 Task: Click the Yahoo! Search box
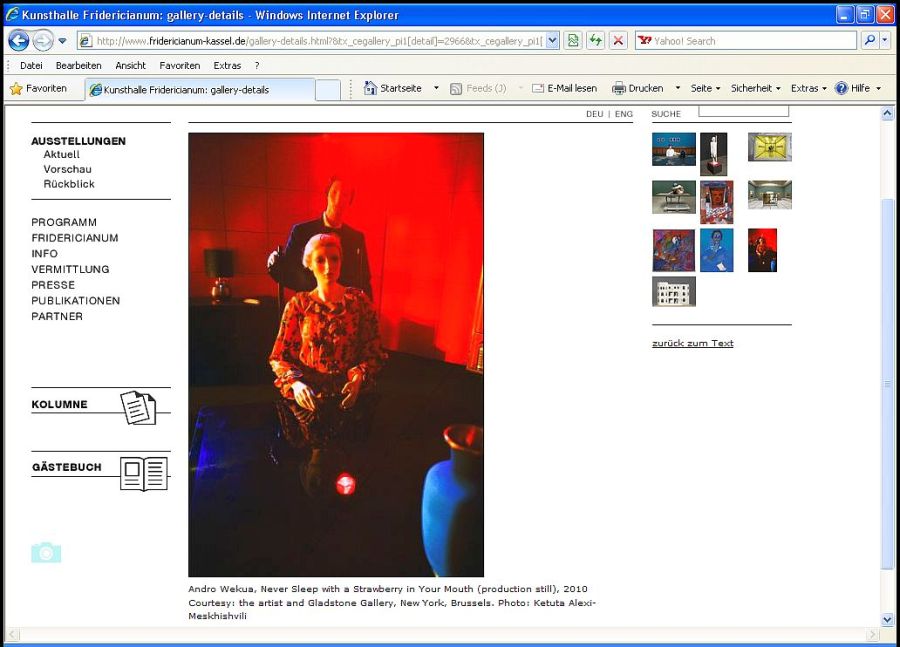coord(746,41)
